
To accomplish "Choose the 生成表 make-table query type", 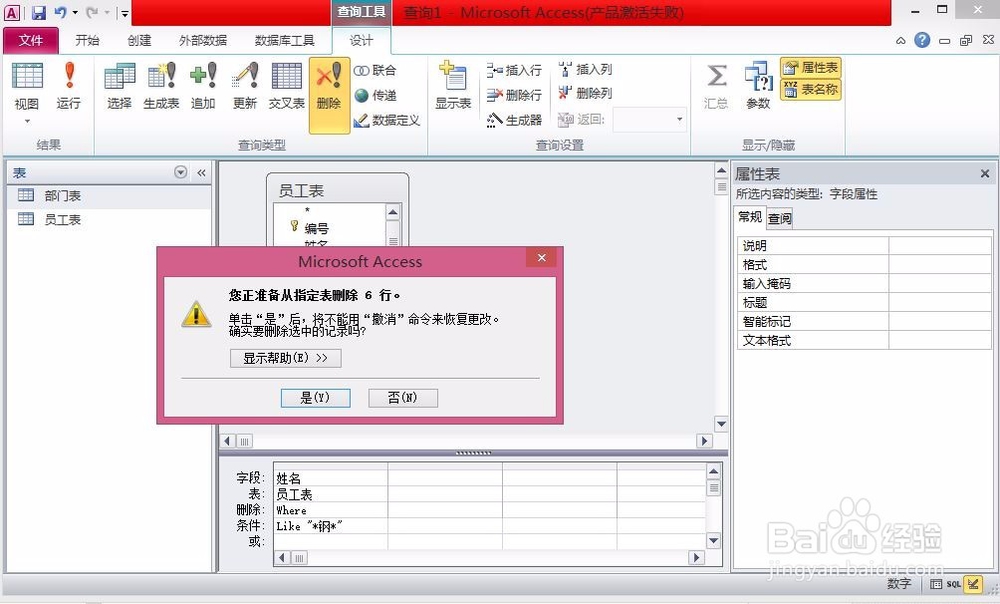I will click(161, 86).
